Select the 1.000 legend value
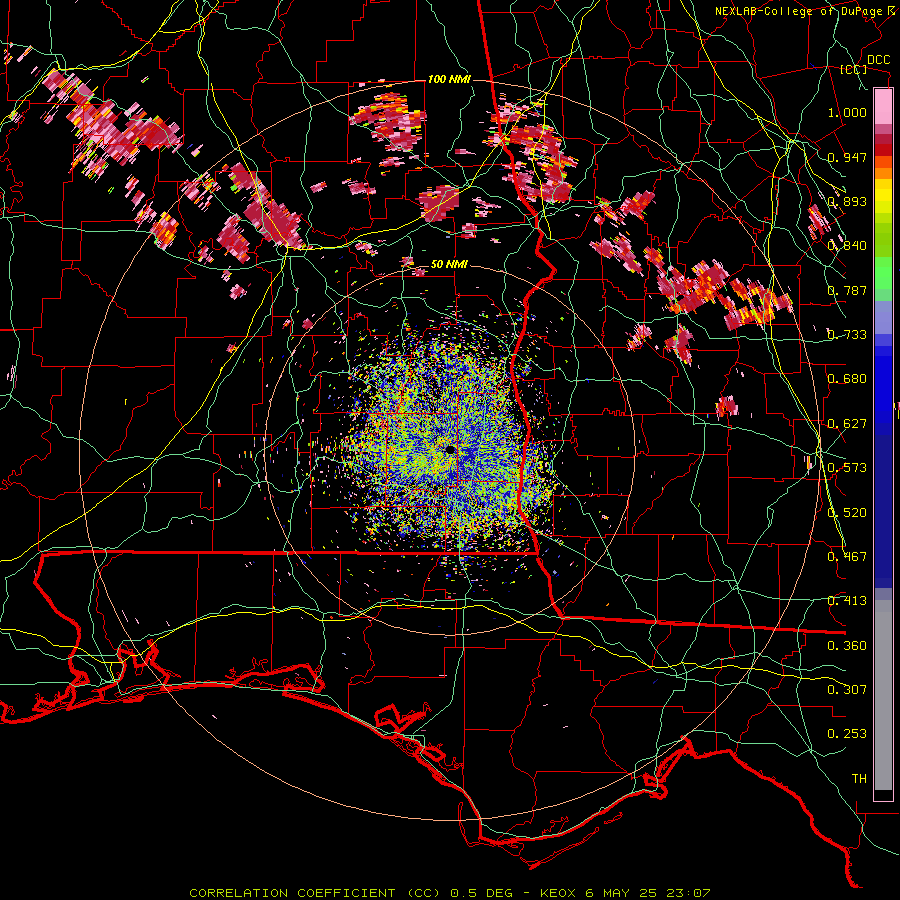This screenshot has height=900, width=900. point(847,112)
